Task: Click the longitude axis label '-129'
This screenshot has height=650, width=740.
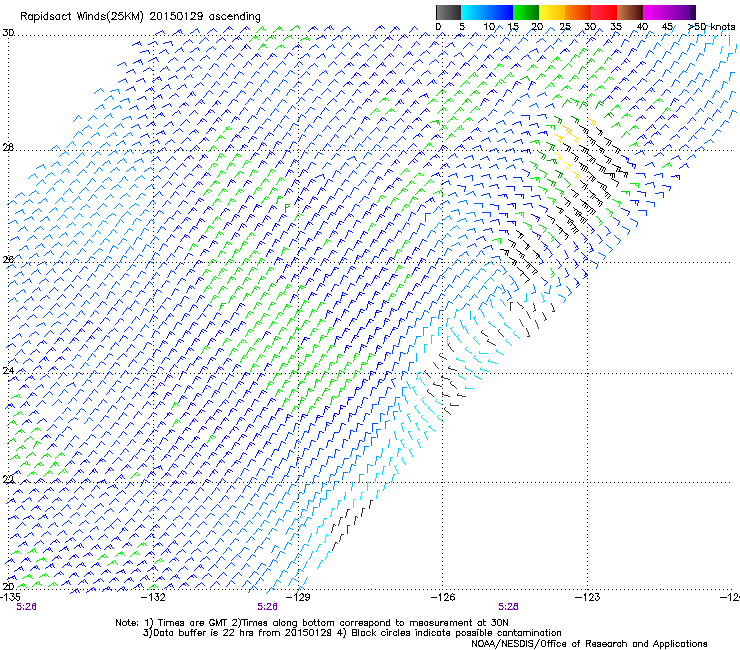Action: pos(298,598)
